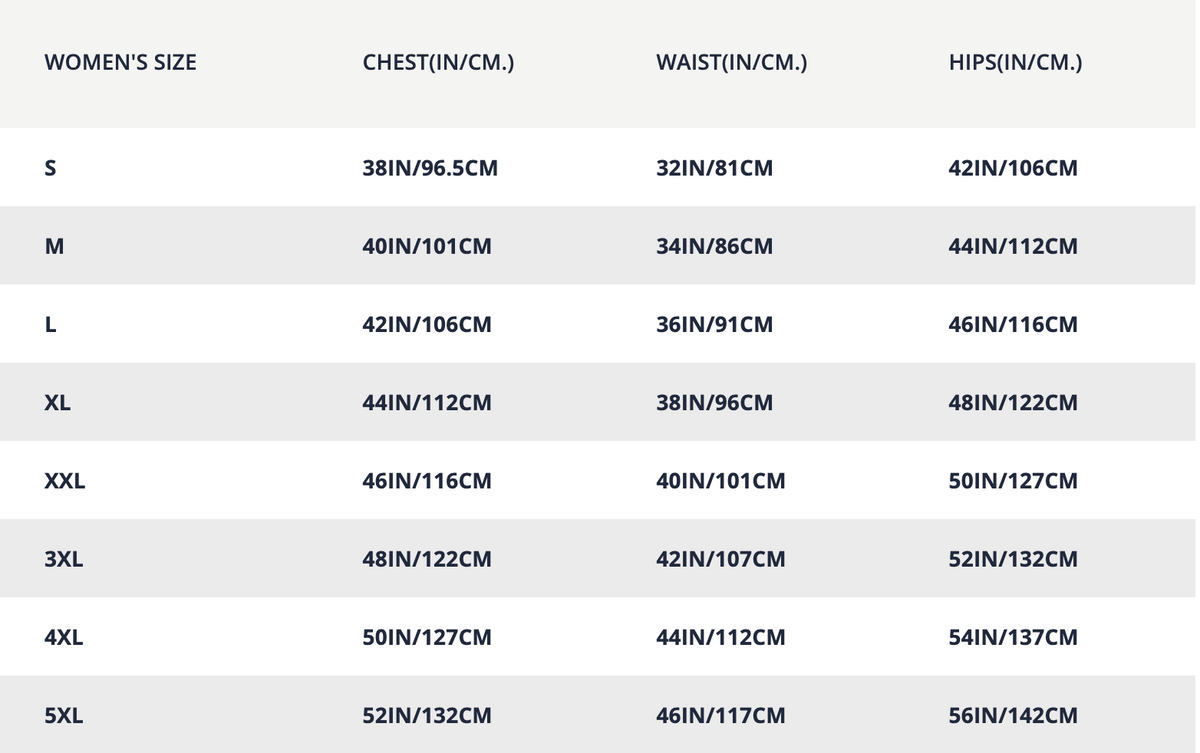Select the S size row label
This screenshot has width=1200, height=753.
pos(51,168)
